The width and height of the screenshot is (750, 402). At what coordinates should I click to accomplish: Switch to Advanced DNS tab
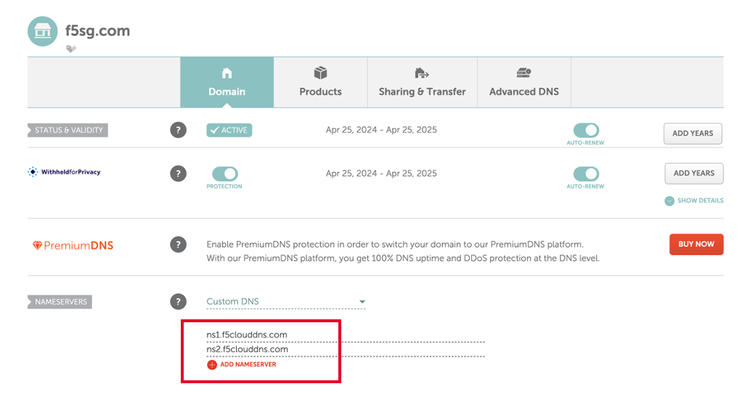point(524,83)
